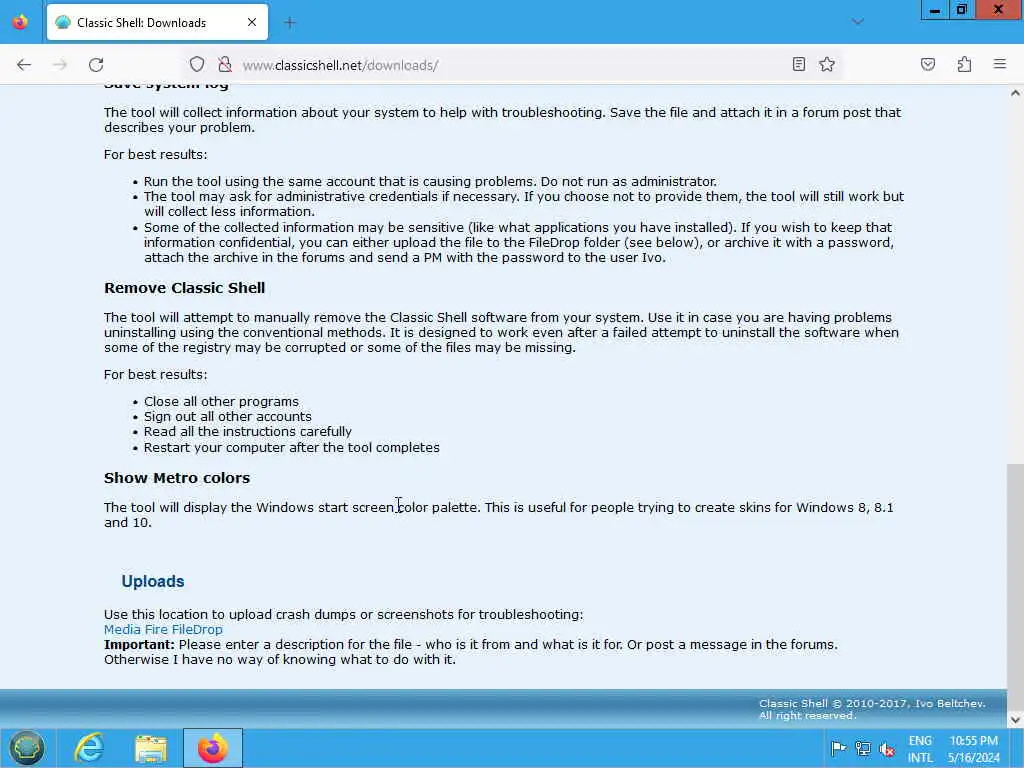
Task: Bookmark this page with the star
Action: [x=827, y=64]
